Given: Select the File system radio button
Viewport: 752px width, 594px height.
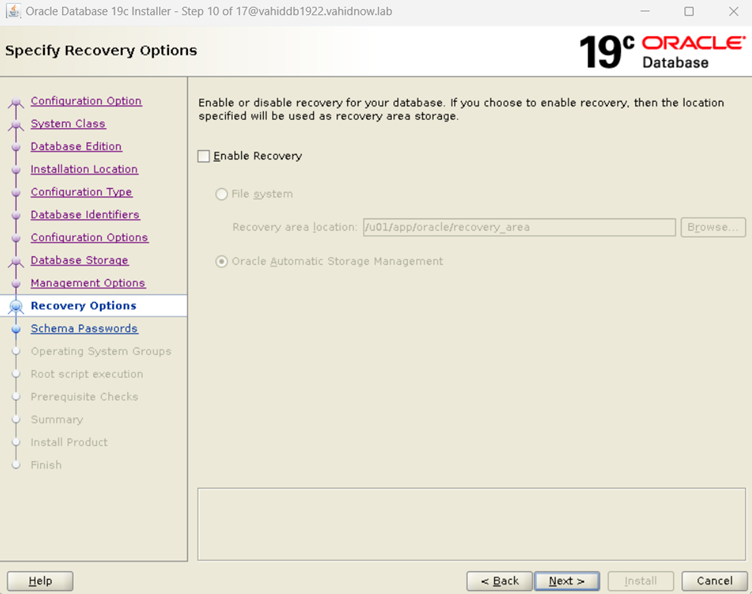Looking at the screenshot, I should coord(222,194).
